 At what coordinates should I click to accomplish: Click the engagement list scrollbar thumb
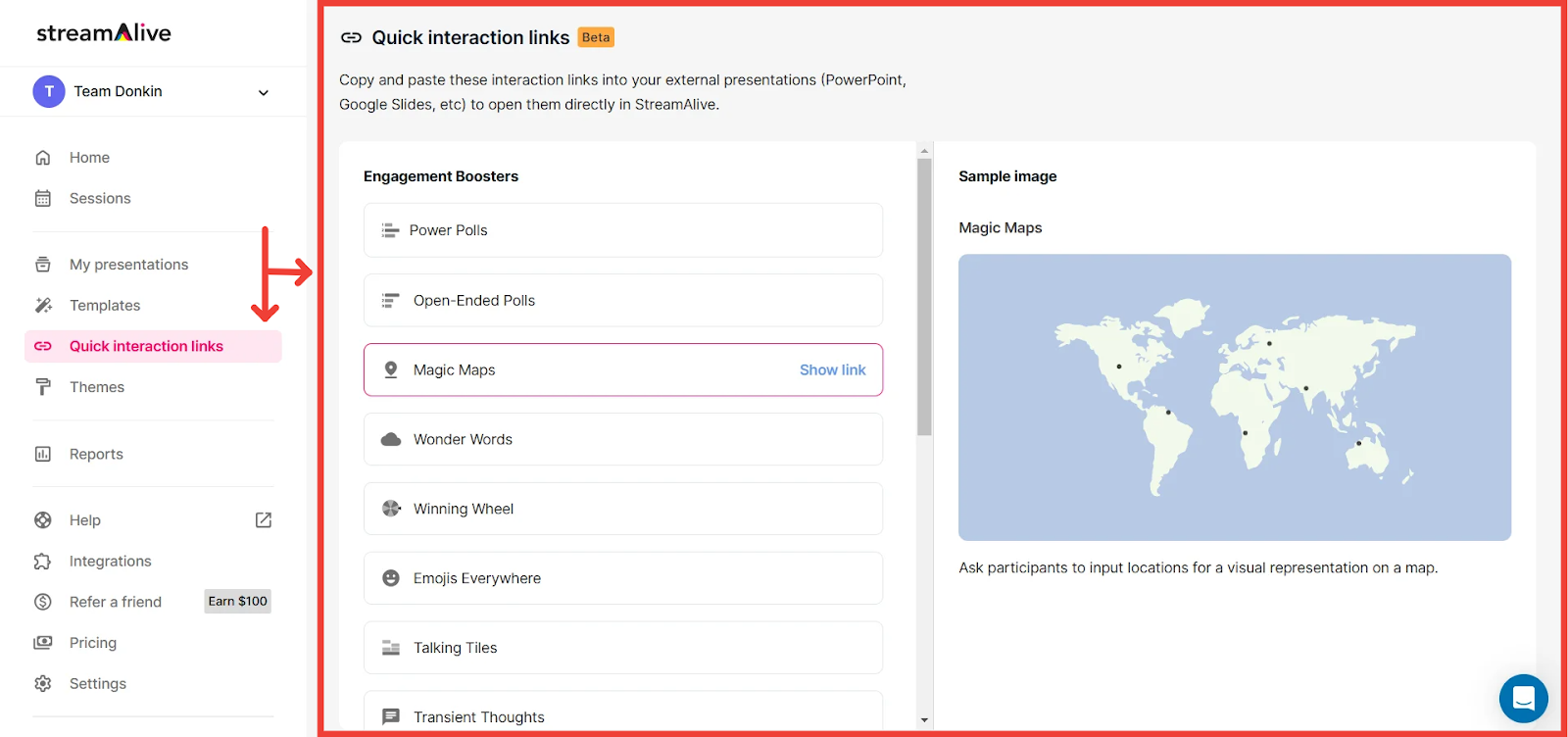[924, 297]
